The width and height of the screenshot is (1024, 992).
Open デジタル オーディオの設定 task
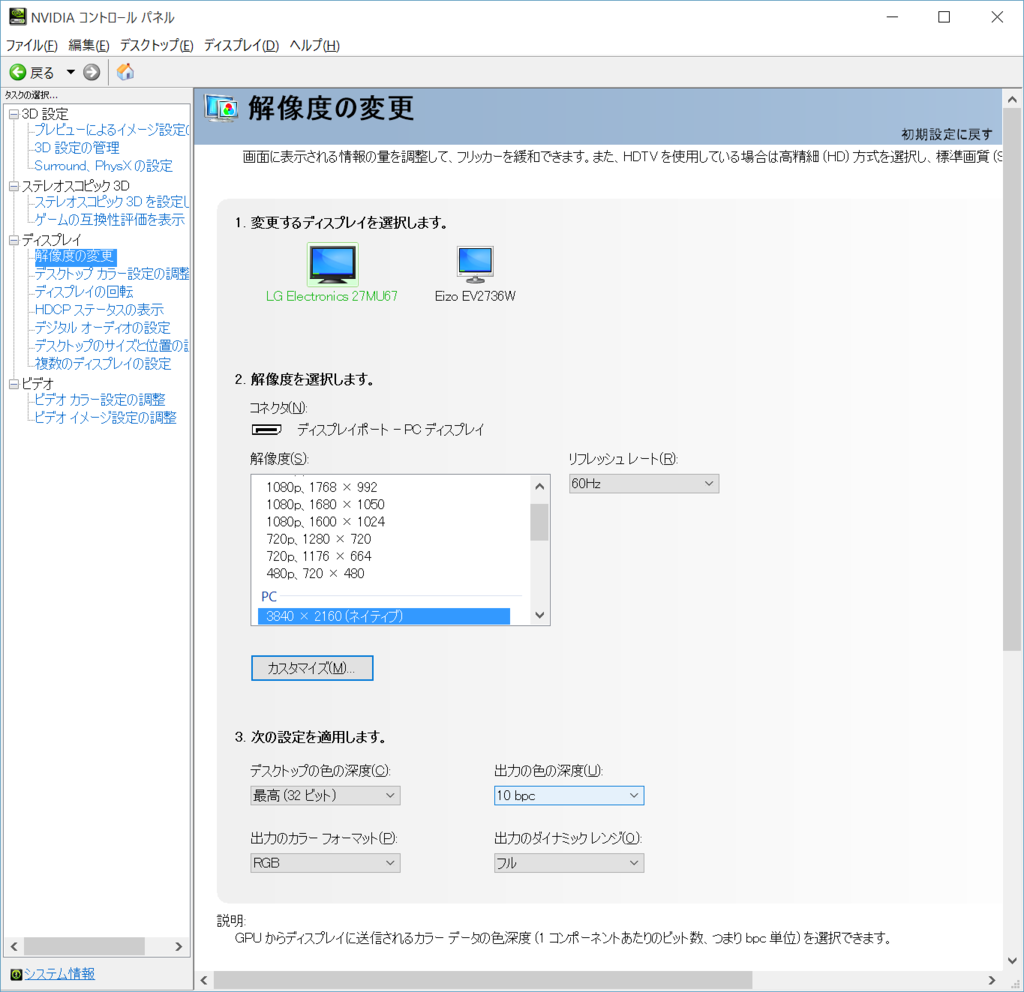(103, 328)
